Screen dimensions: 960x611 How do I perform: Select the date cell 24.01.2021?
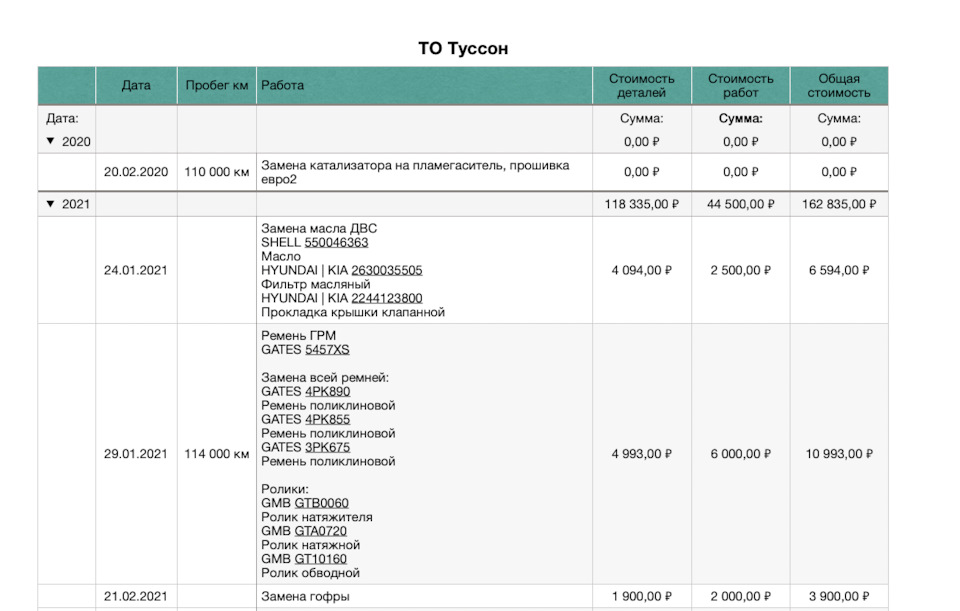(x=136, y=270)
